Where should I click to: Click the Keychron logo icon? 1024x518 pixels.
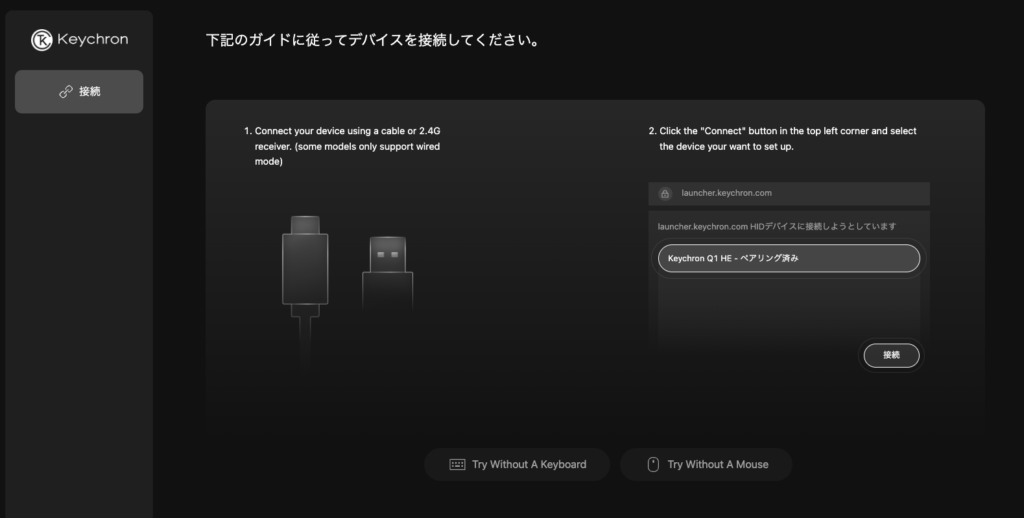(43, 40)
